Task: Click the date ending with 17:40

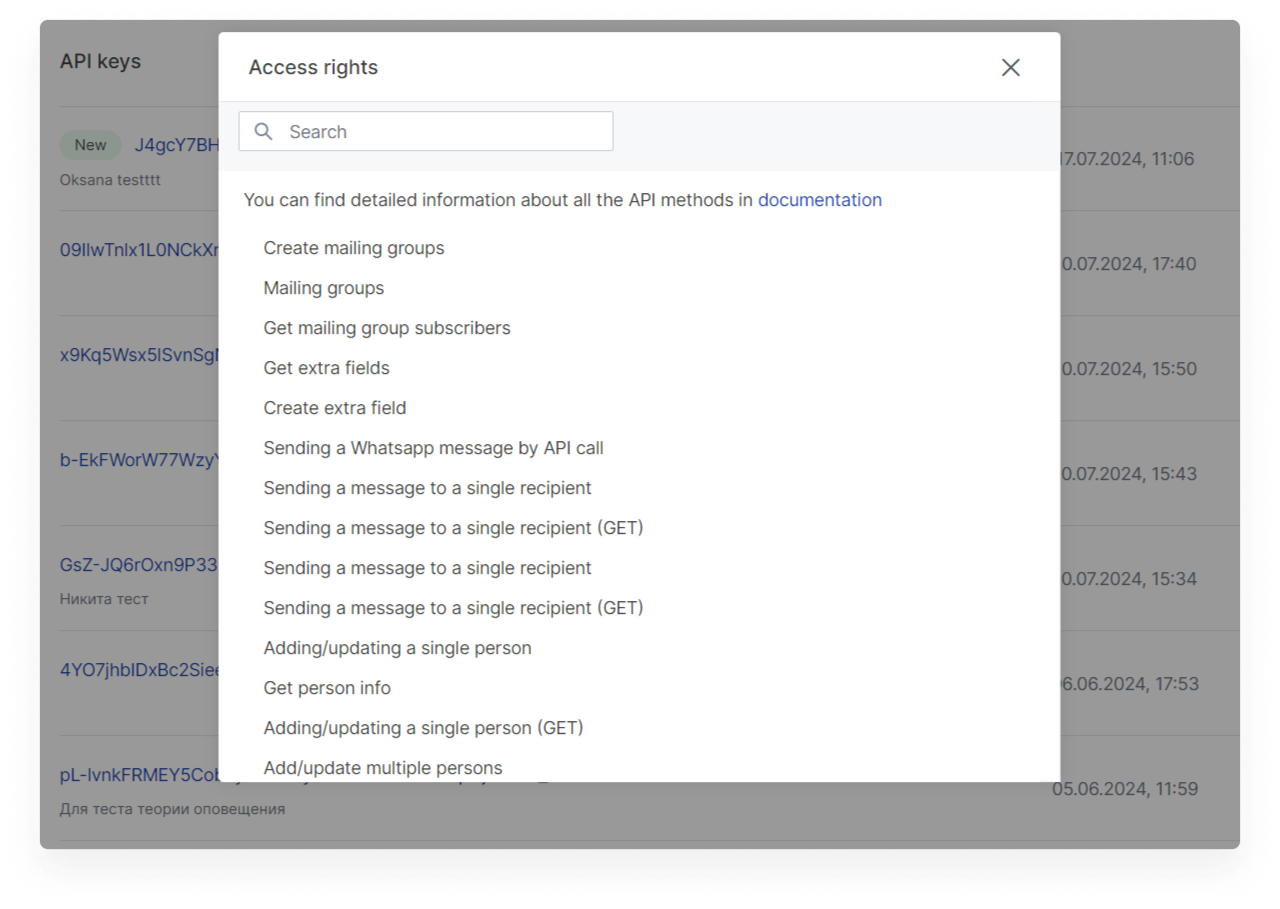Action: coord(1128,264)
